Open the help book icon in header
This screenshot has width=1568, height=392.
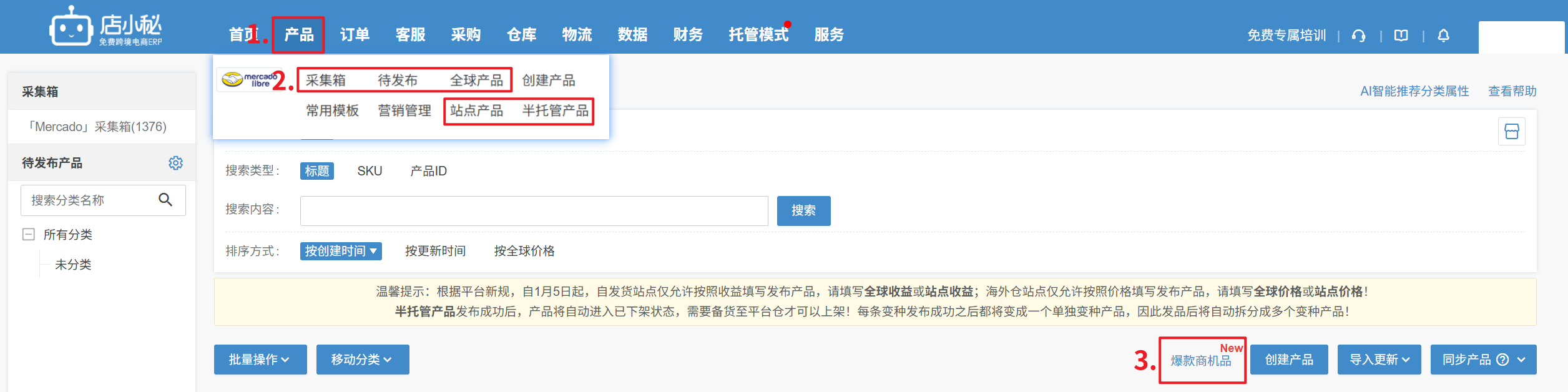pyautogui.click(x=1401, y=36)
